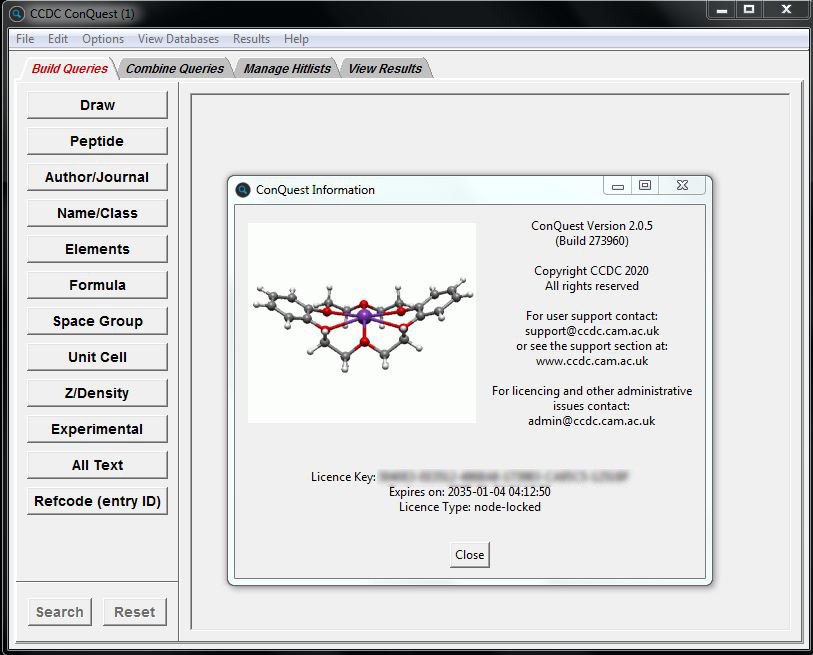
Task: Open the Unit Cell search
Action: click(97, 357)
